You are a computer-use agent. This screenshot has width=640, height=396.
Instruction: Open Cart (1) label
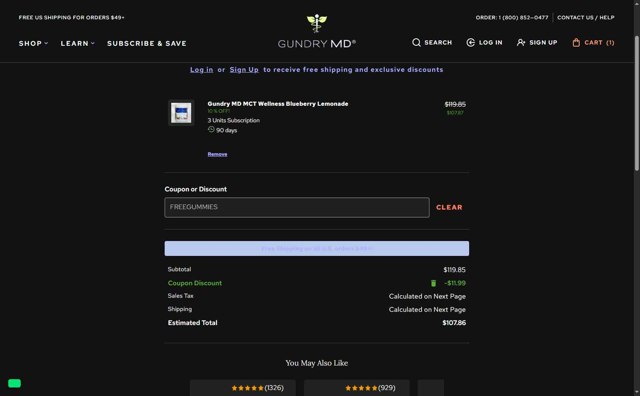coord(599,42)
